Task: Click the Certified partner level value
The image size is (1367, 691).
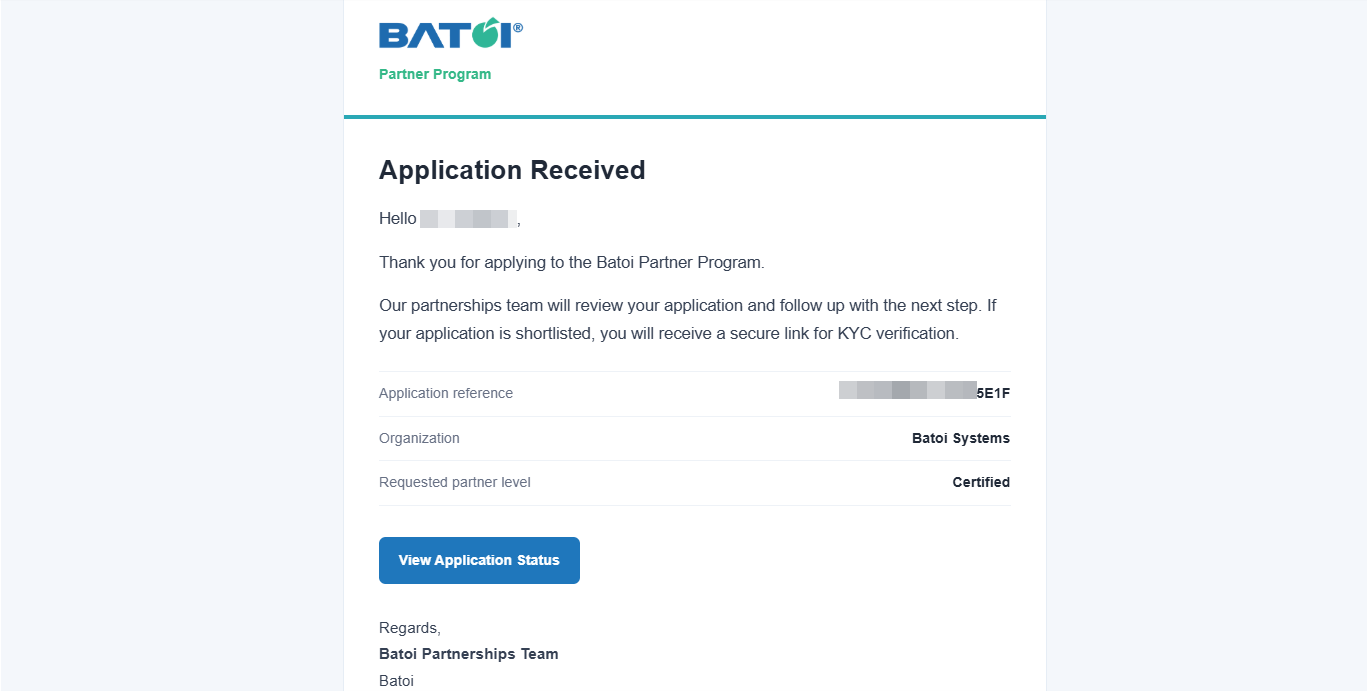Action: [x=981, y=482]
